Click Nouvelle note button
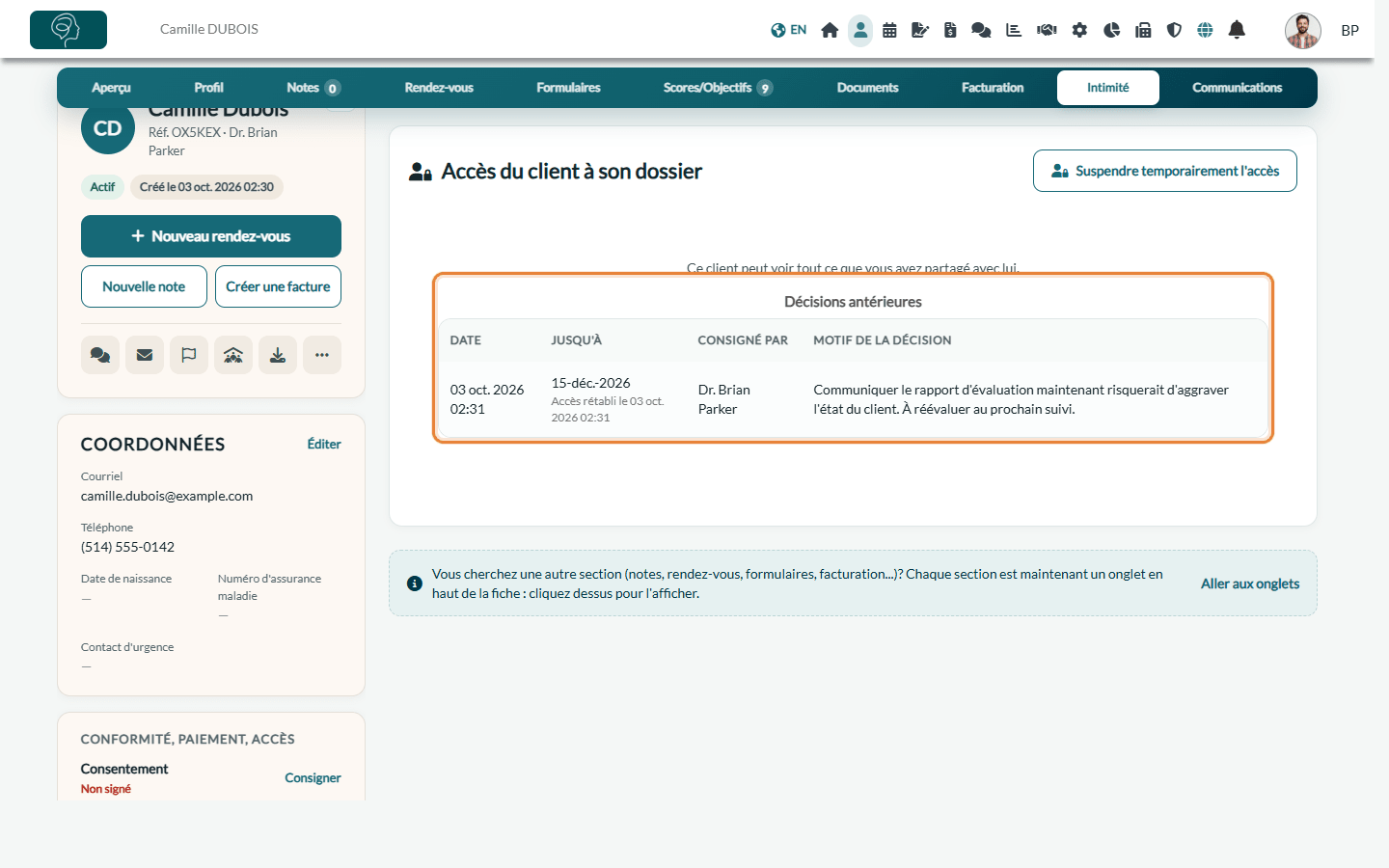Screen dimensions: 1389x868 point(144,286)
